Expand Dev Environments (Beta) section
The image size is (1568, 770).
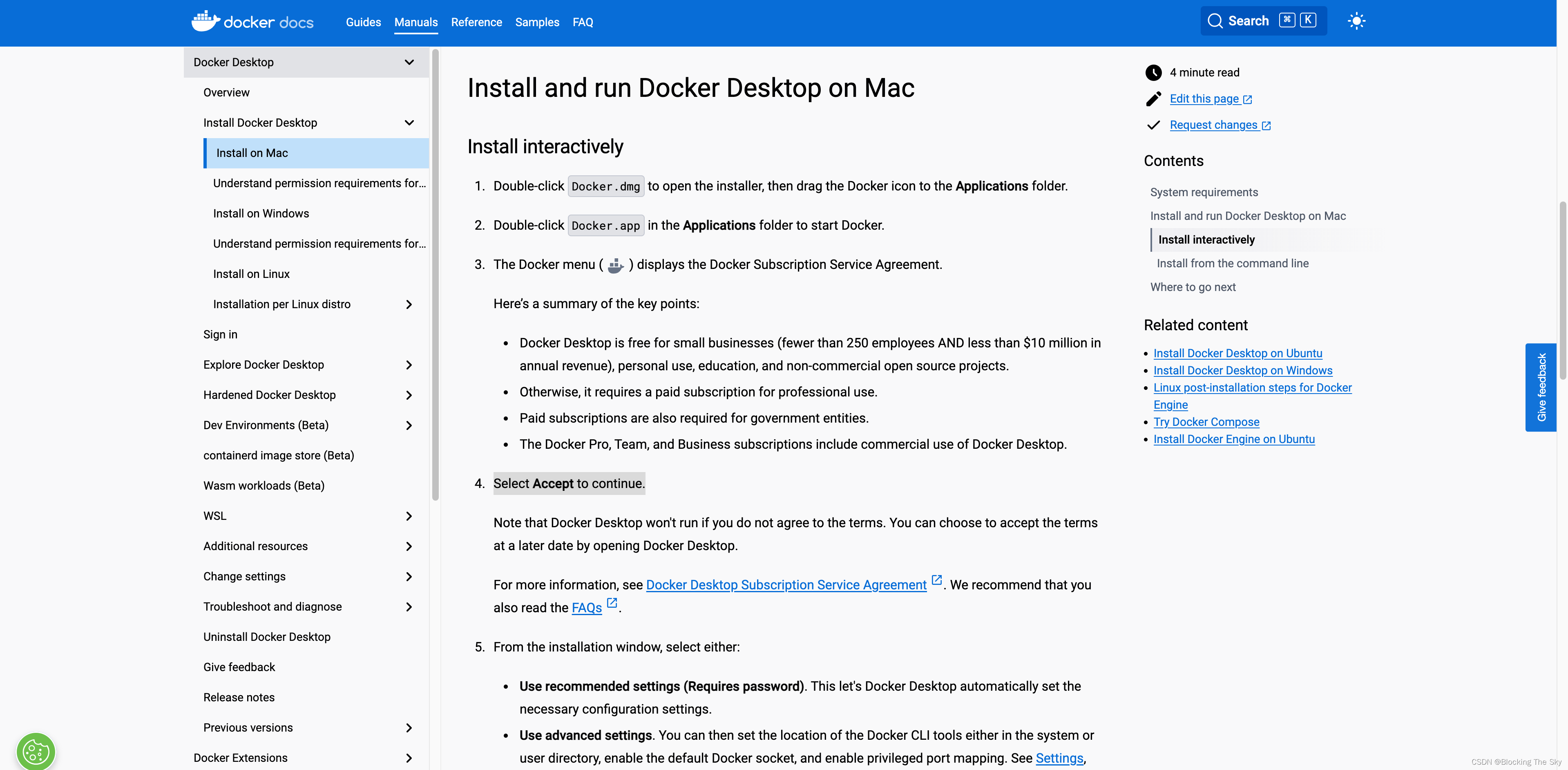(409, 425)
